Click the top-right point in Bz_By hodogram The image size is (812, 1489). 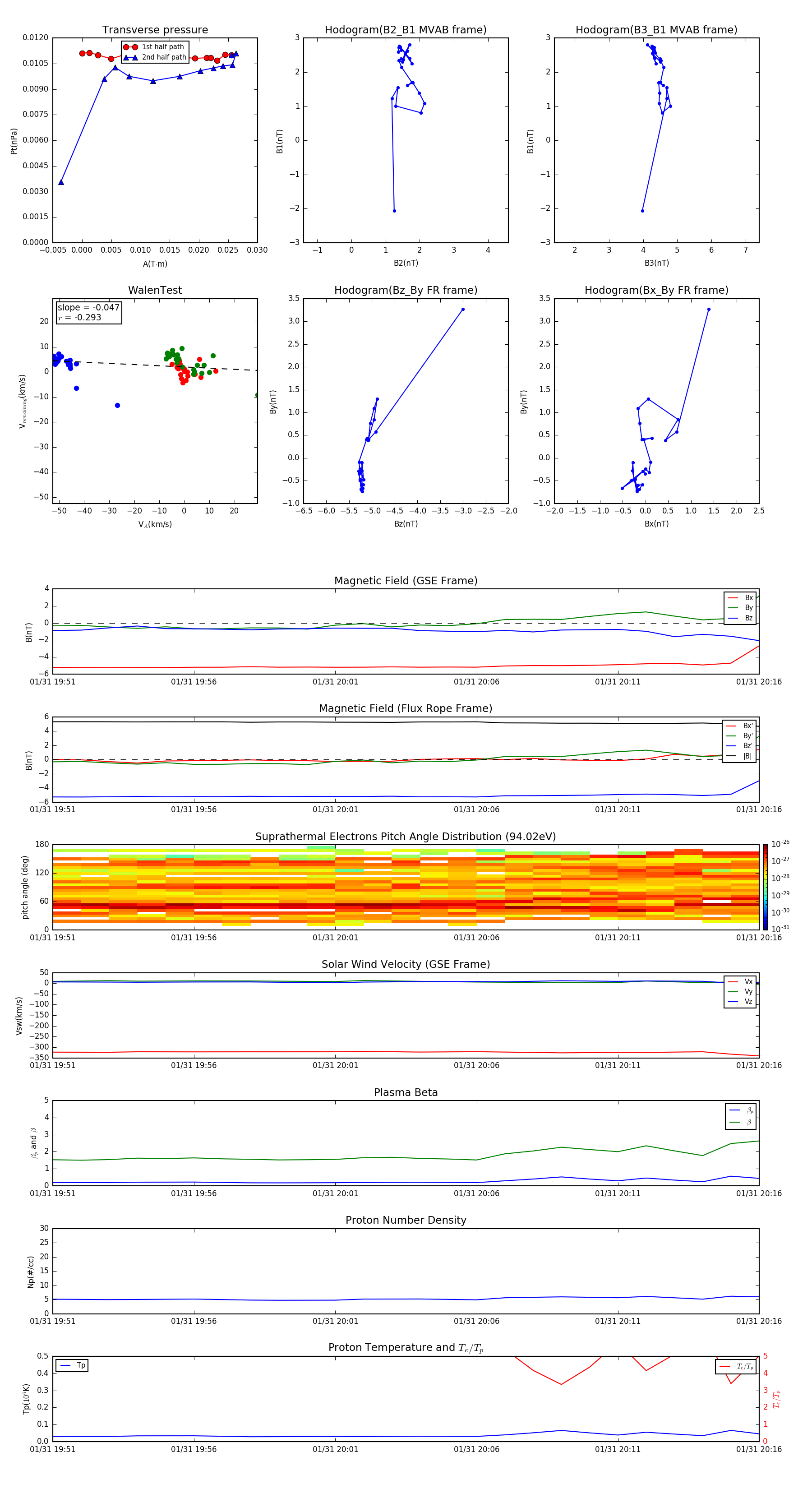pos(463,309)
